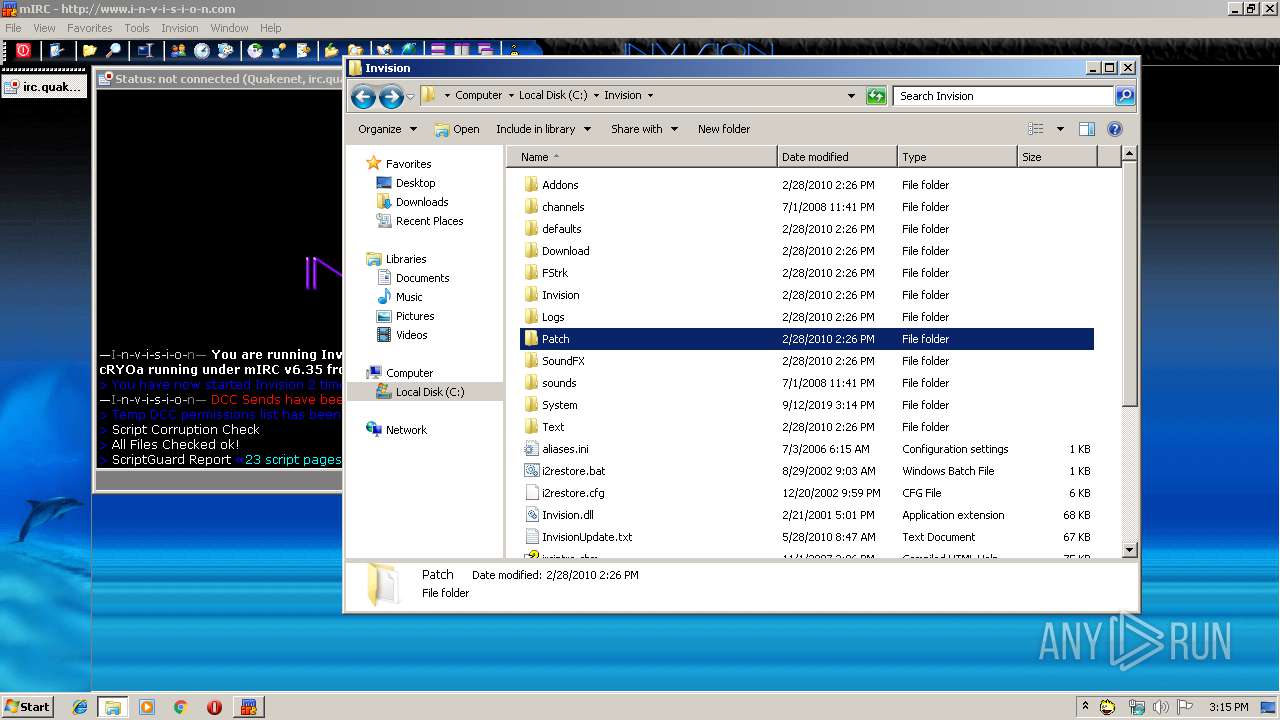The width and height of the screenshot is (1280, 720).
Task: Show the preview pane in Explorer
Action: tap(1087, 129)
